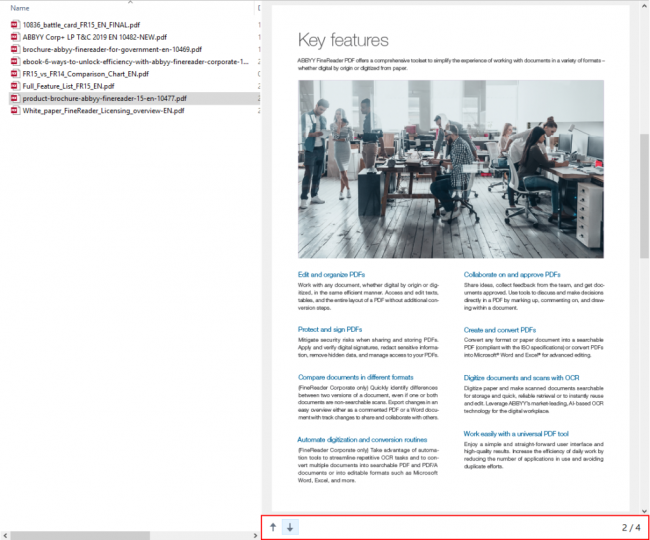Click PDF icon of 10836_battle_card_FR15_EN_FINAL.pdf

(x=14, y=24)
